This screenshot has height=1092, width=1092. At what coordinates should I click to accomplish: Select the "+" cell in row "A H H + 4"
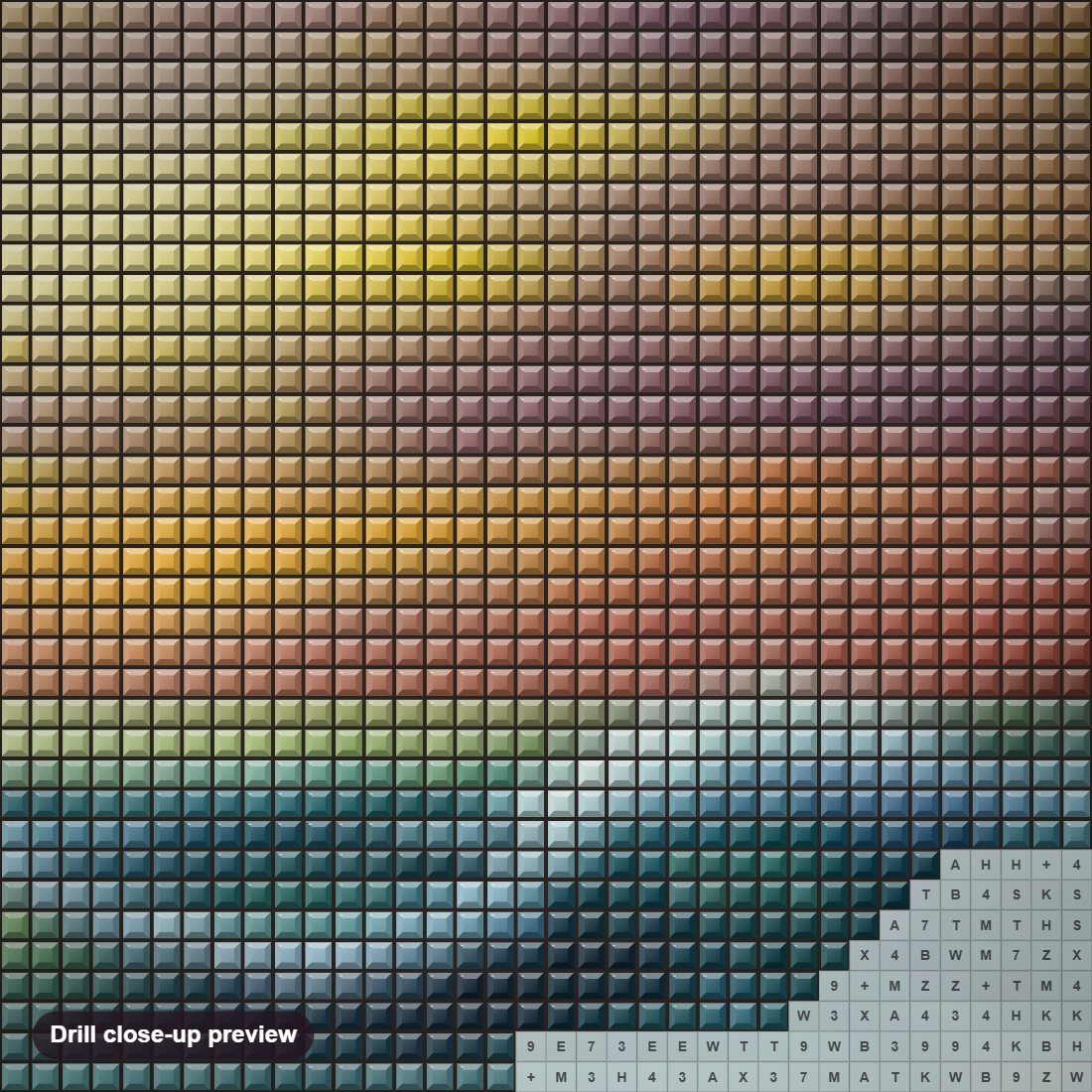[x=1046, y=865]
